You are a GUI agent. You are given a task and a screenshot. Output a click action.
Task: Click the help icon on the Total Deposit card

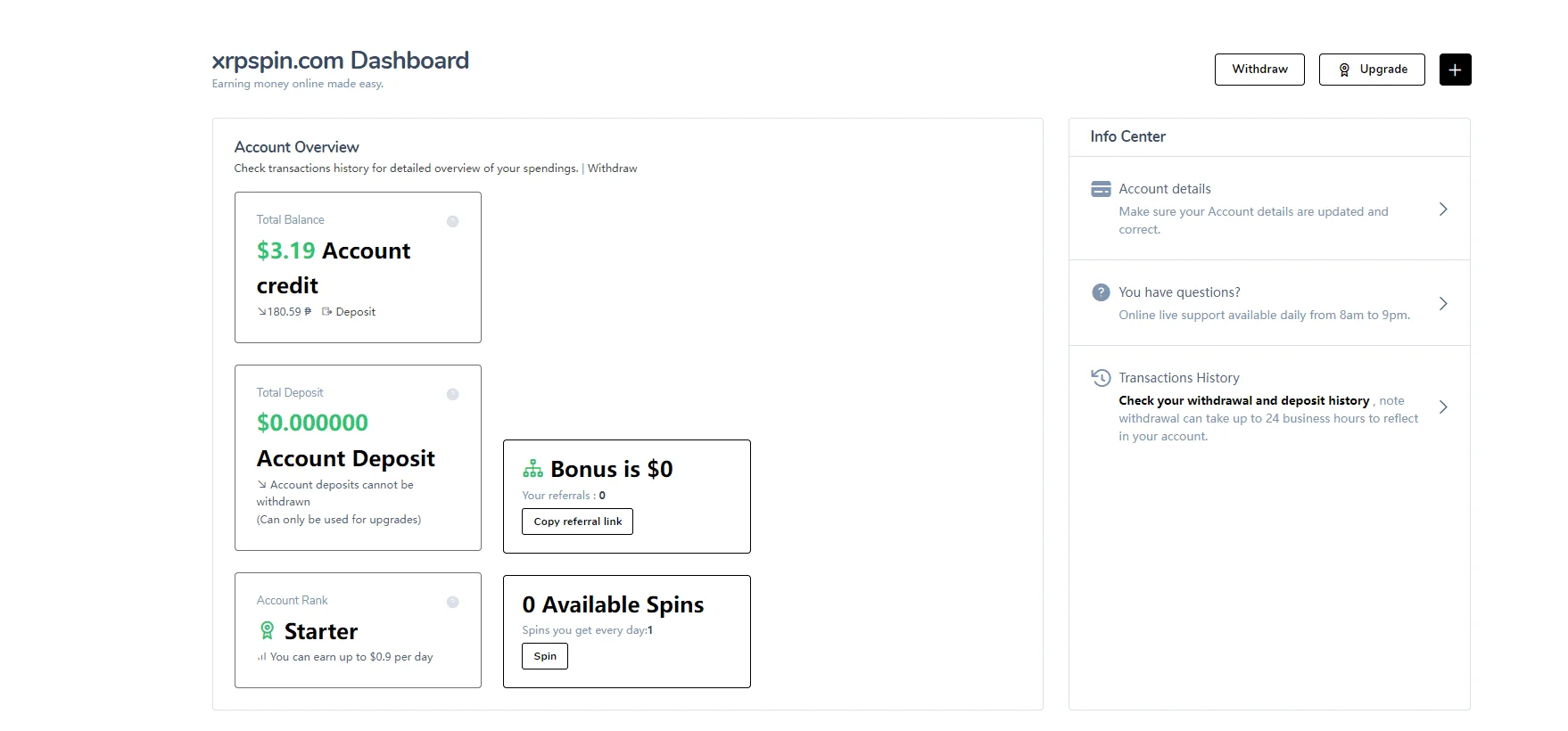[453, 394]
